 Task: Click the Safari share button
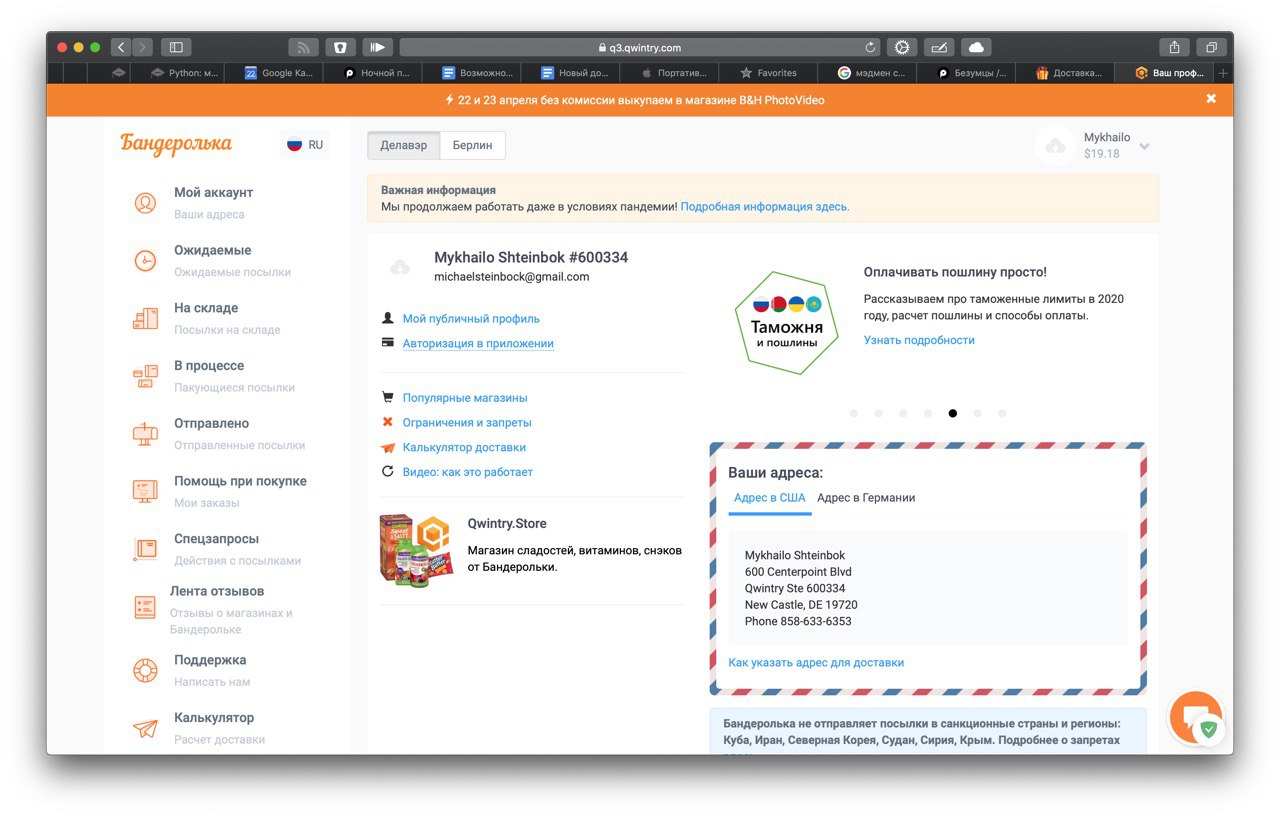(x=1174, y=47)
